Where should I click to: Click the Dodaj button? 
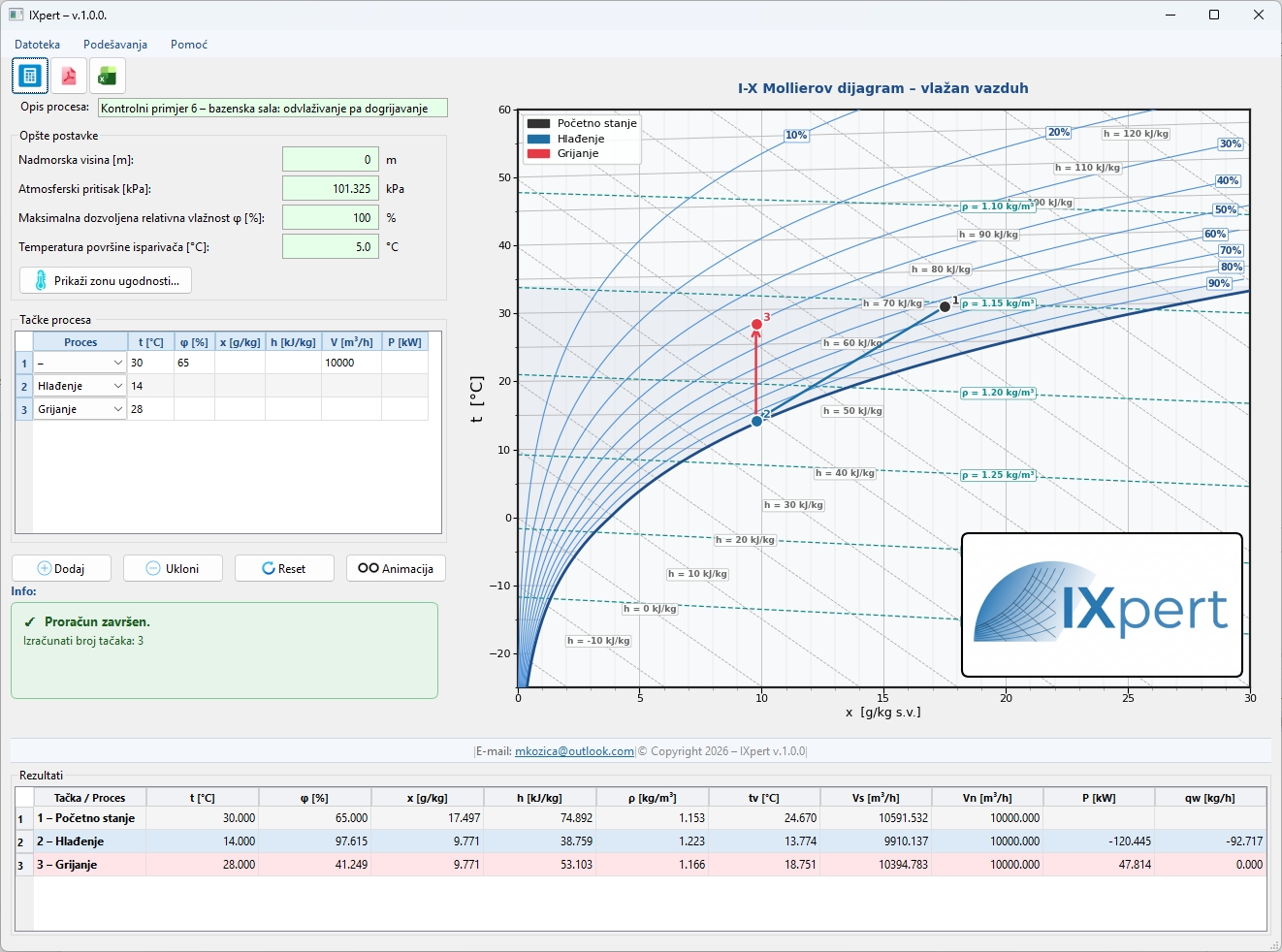pos(61,568)
